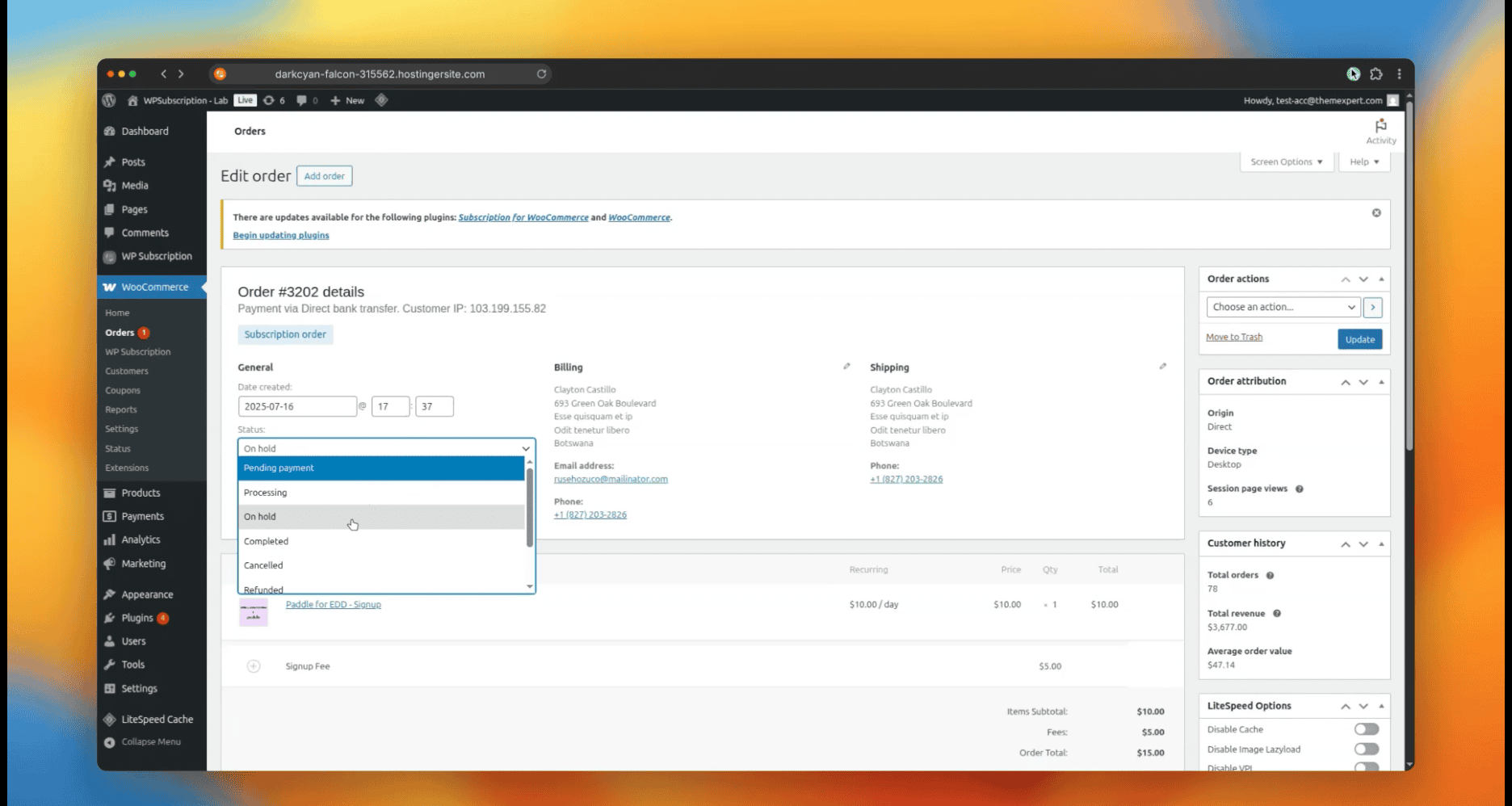
Task: Select Processing status option
Action: pyautogui.click(x=381, y=493)
